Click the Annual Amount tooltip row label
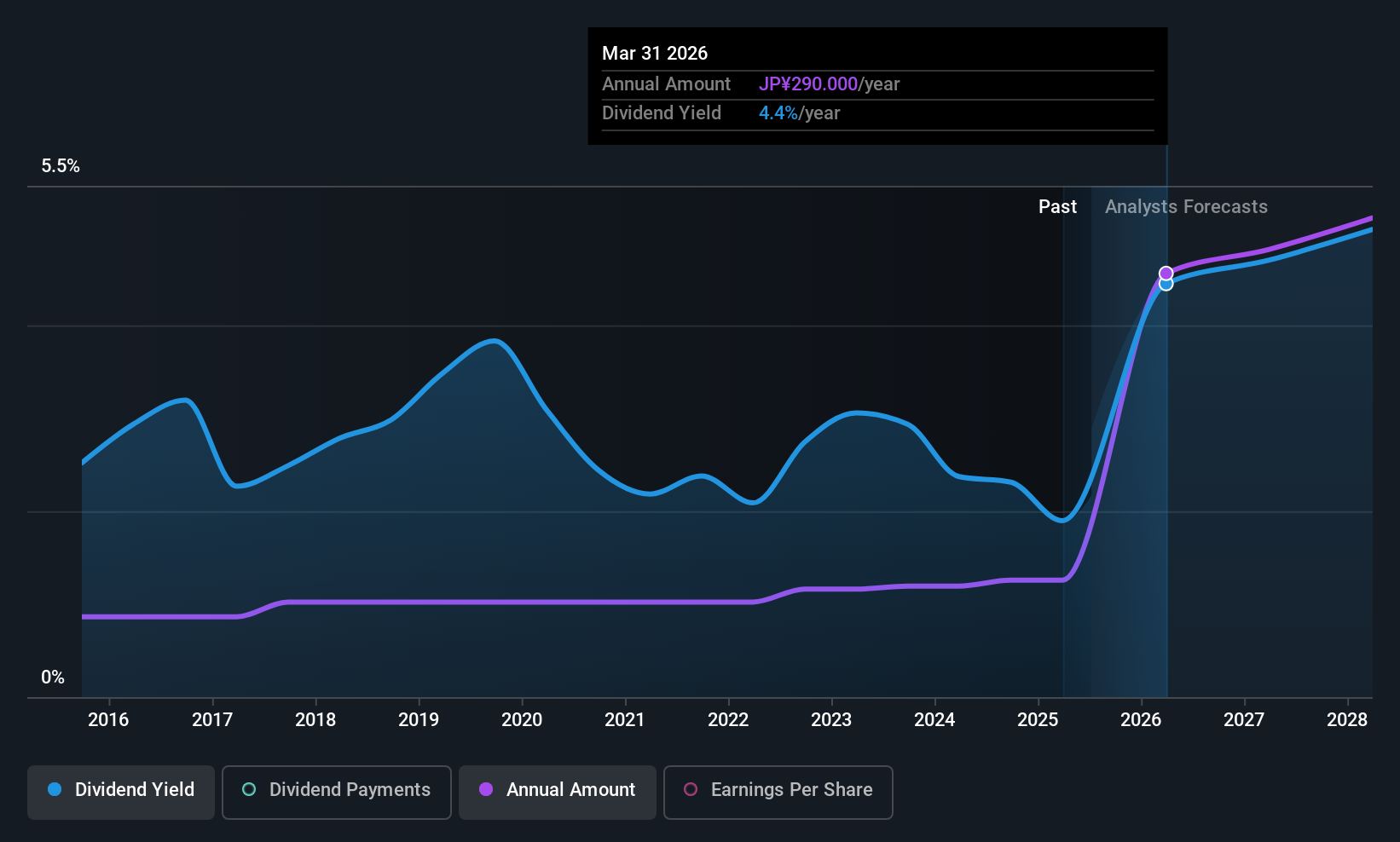Screen dimensions: 1400x842 pyautogui.click(x=666, y=84)
